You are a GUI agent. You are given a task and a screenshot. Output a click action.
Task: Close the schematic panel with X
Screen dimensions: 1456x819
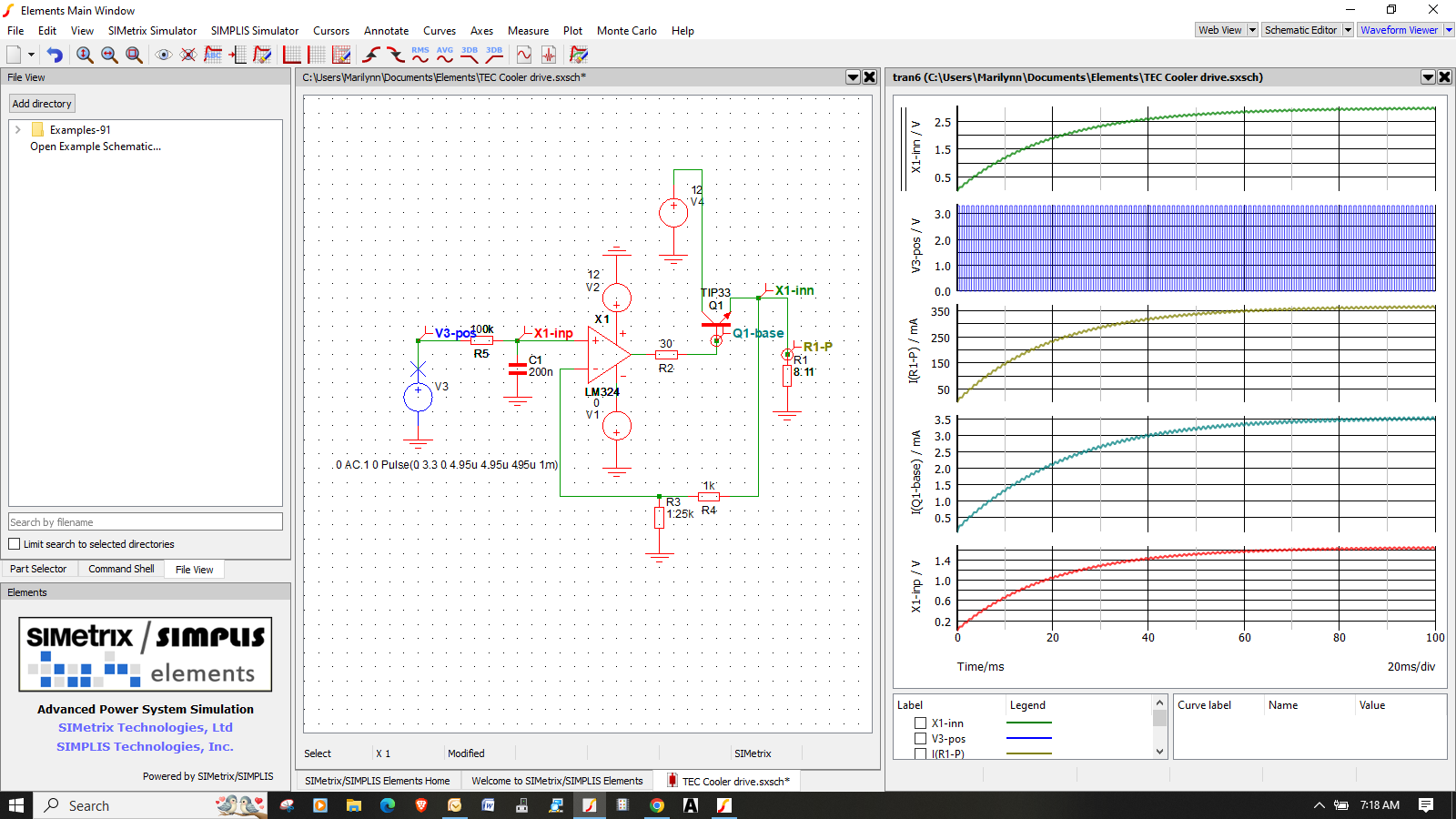pos(870,77)
